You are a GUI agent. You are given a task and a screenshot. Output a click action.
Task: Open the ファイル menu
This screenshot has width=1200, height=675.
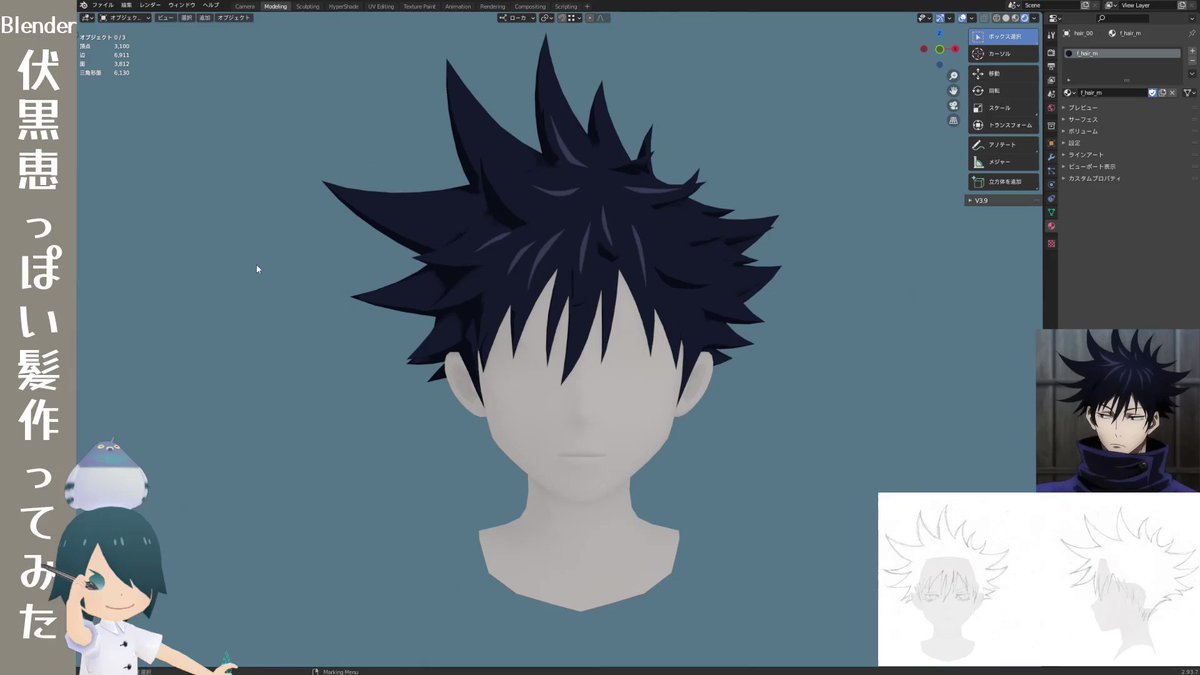click(x=103, y=5)
